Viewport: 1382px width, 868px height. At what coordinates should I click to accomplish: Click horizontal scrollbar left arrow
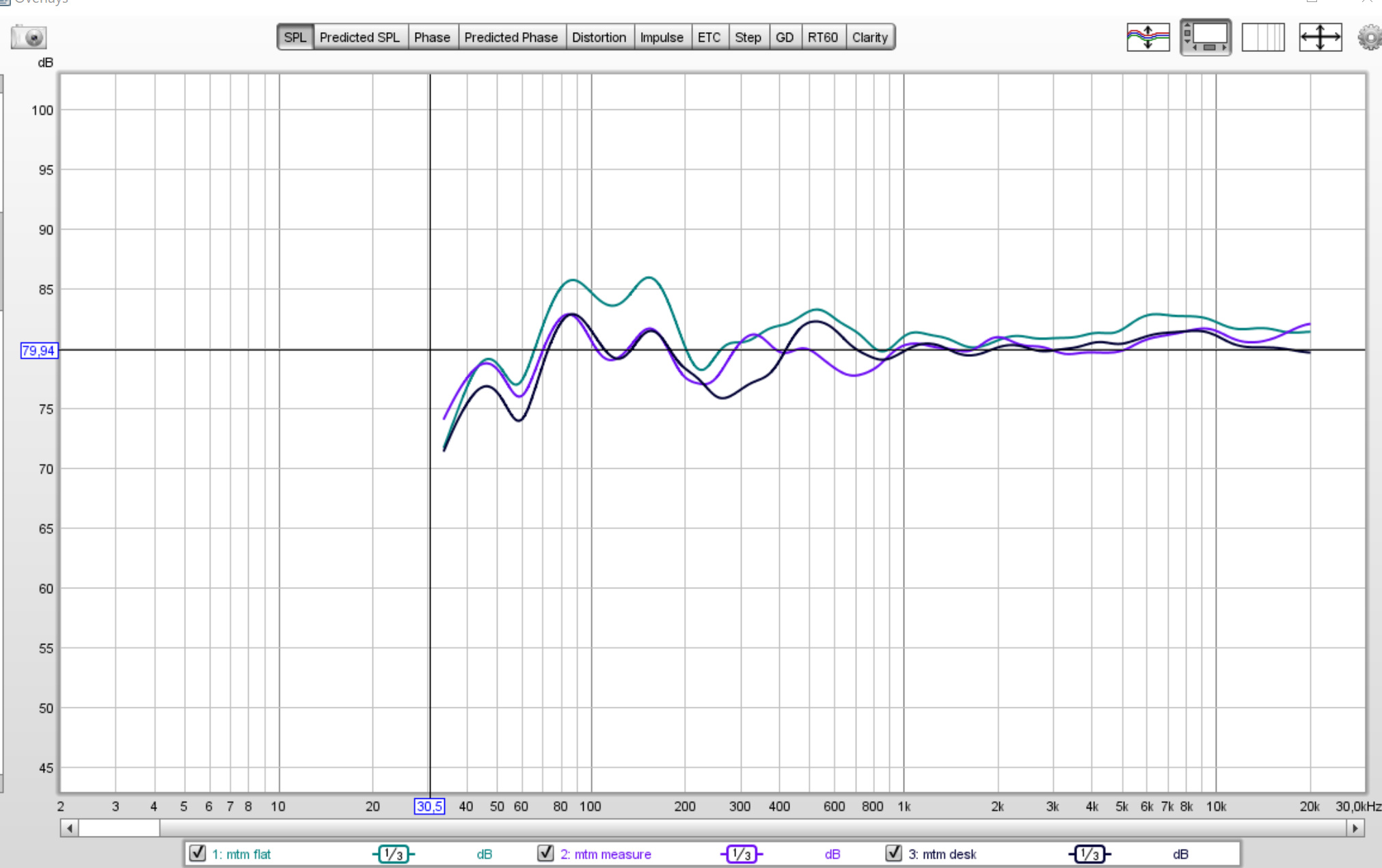click(x=69, y=828)
